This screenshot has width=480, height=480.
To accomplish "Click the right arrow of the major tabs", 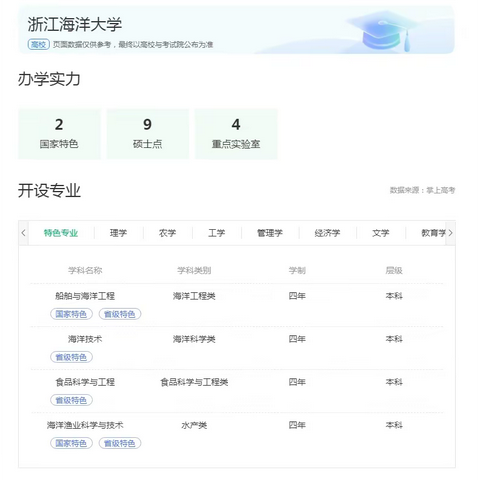I will pyautogui.click(x=450, y=233).
